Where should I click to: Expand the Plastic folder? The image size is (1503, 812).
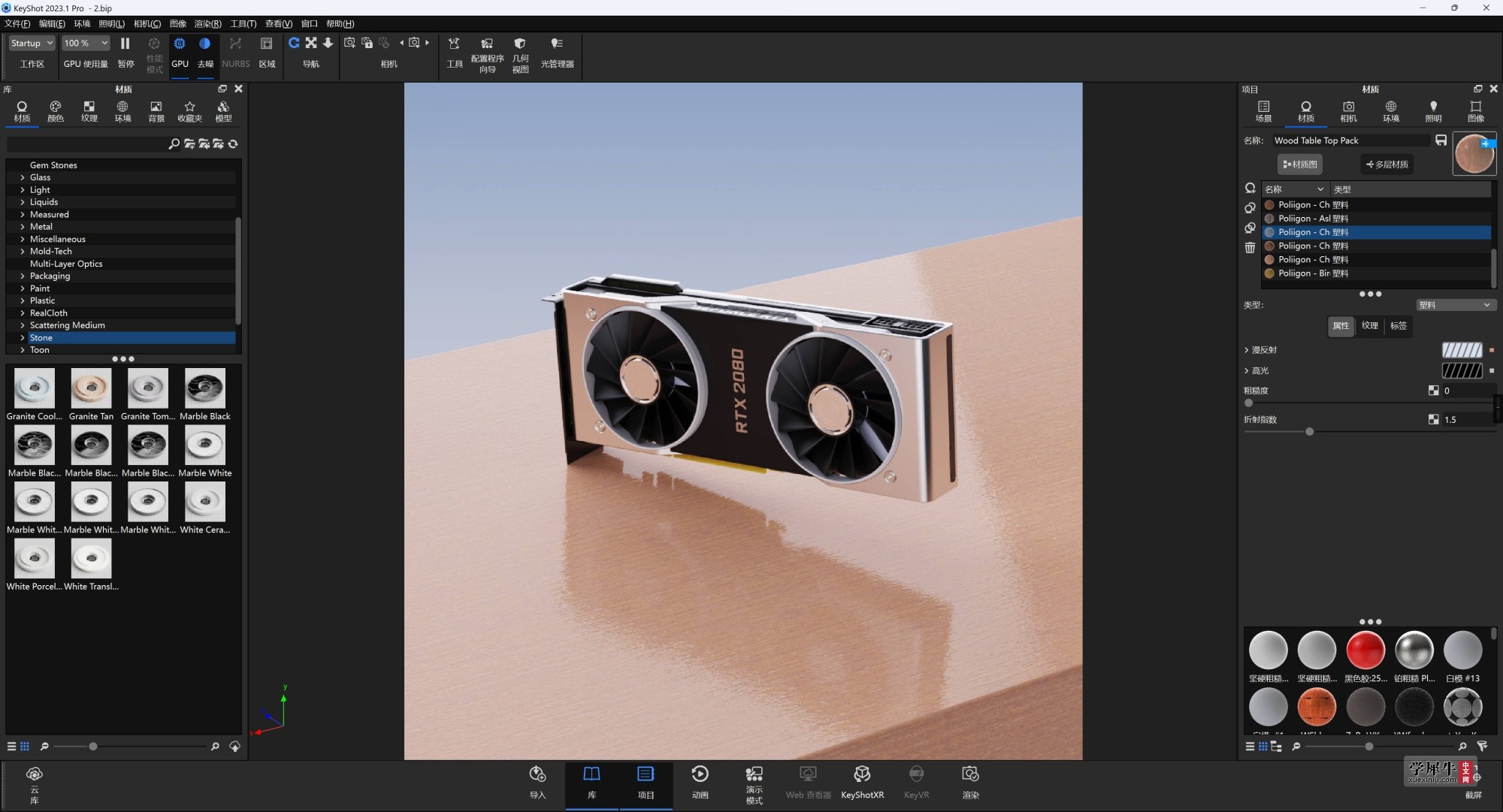point(22,300)
